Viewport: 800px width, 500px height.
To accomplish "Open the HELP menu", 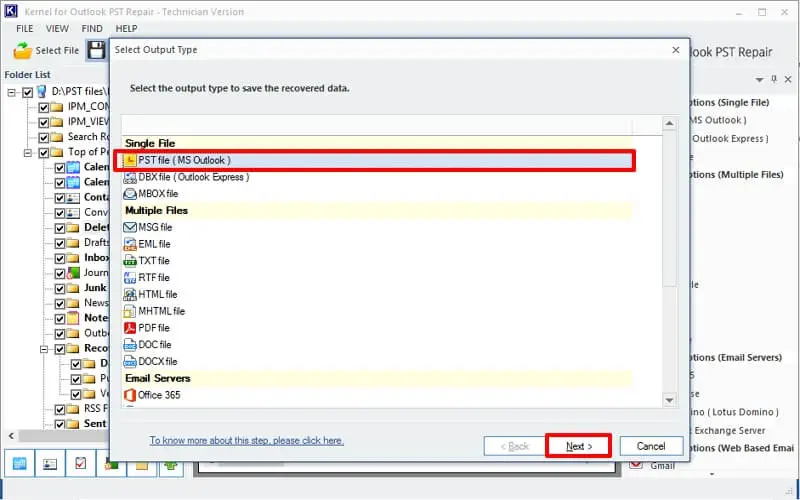I will pos(126,29).
